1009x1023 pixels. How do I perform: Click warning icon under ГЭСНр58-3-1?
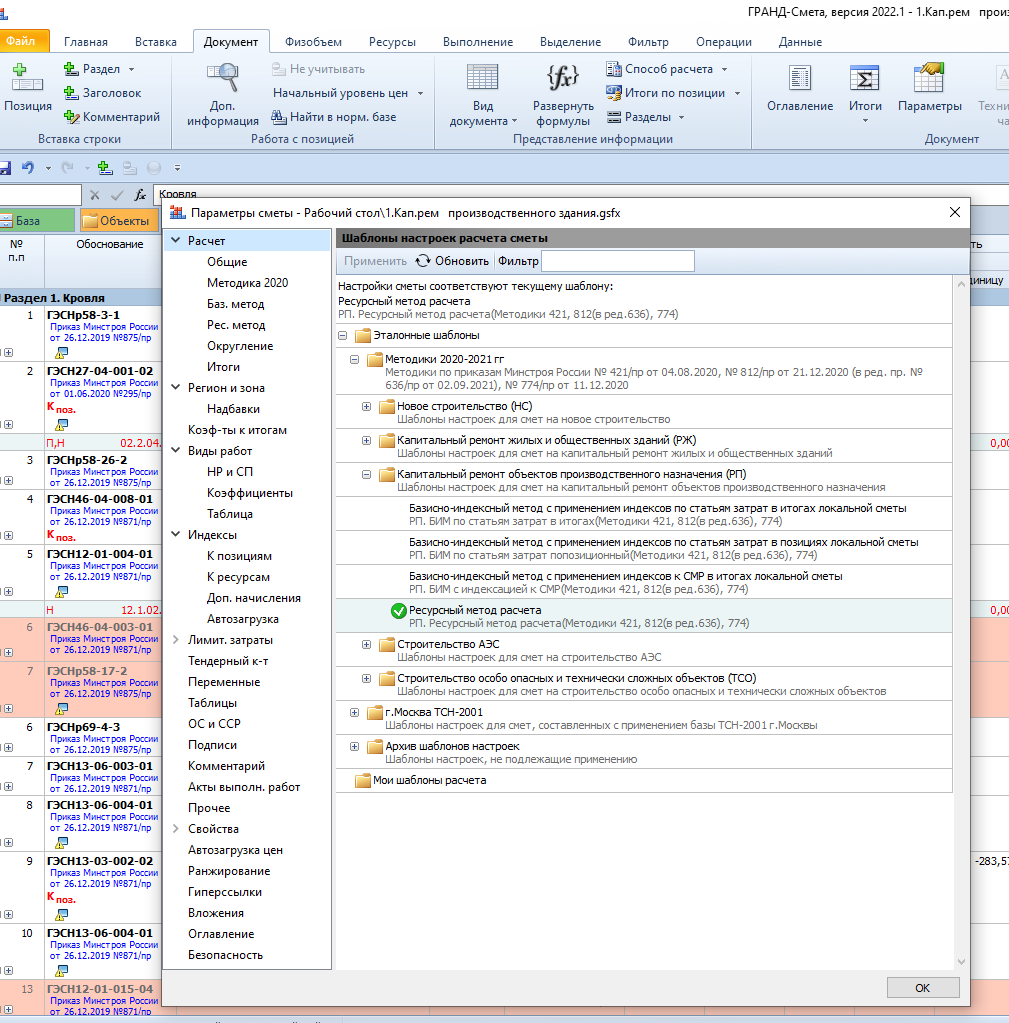coord(61,353)
